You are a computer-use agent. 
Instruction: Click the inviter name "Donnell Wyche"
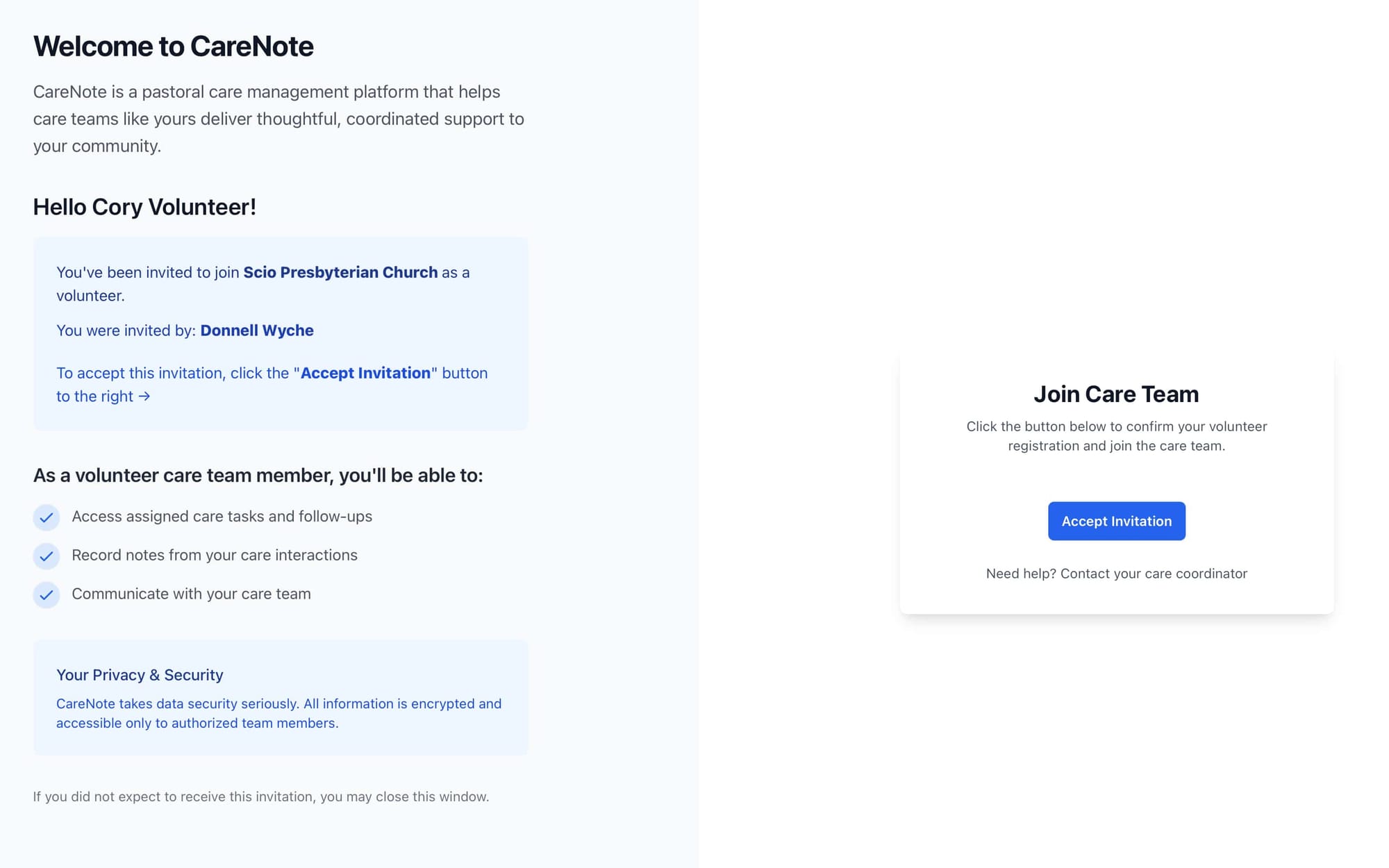click(x=257, y=331)
